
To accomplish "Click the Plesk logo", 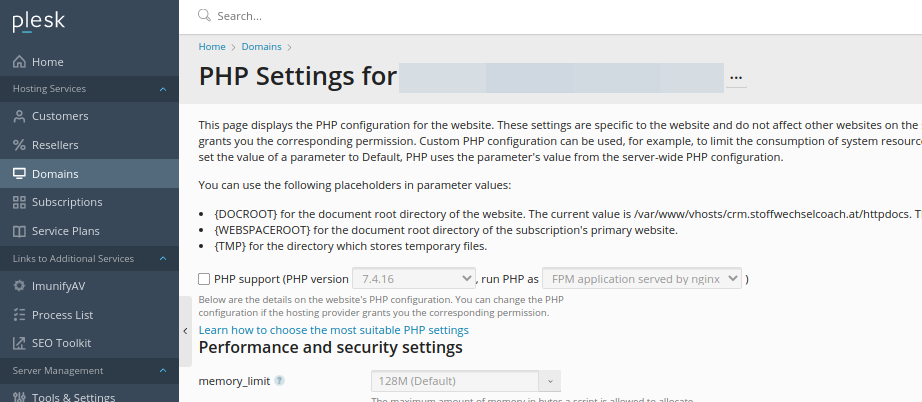I will pos(38,22).
